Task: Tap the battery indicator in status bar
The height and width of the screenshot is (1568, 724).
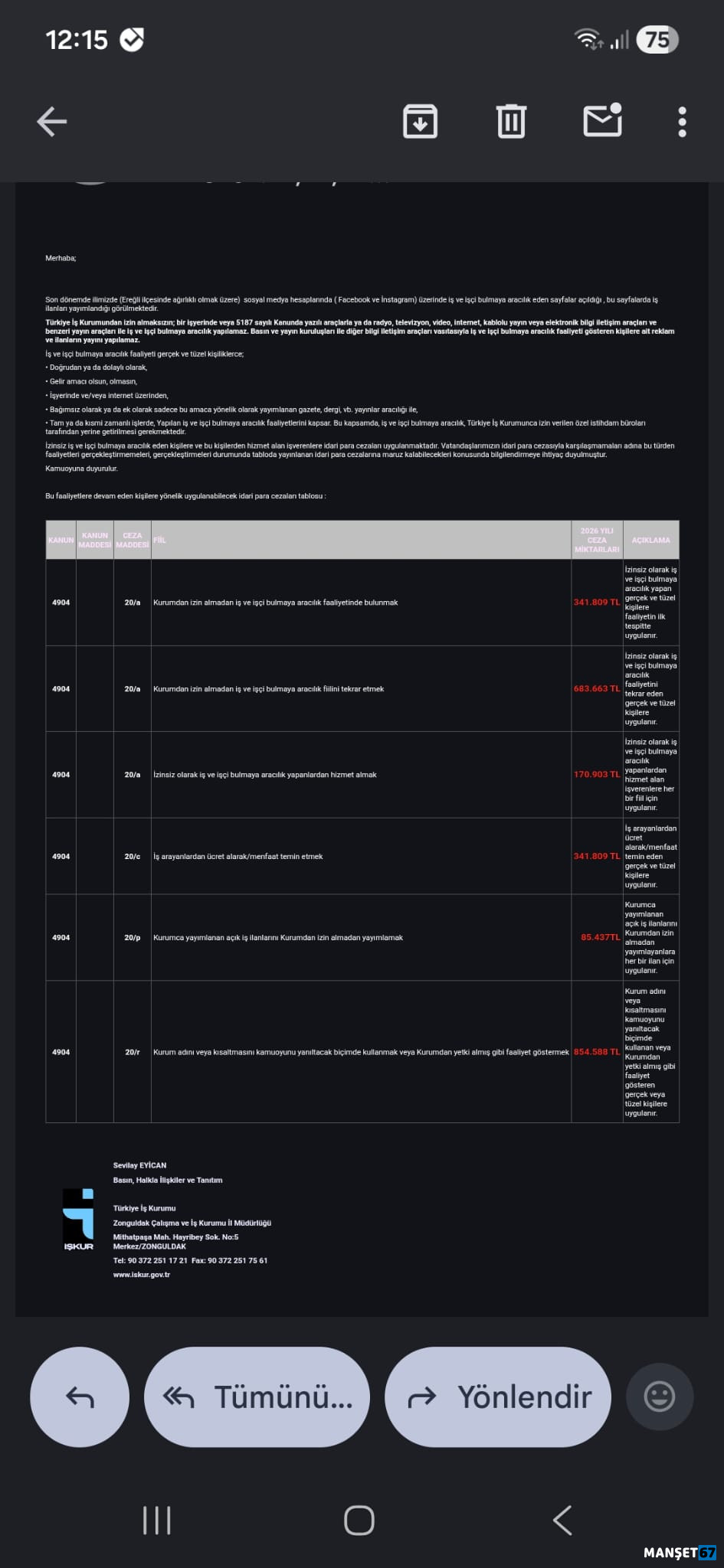Action: tap(658, 40)
